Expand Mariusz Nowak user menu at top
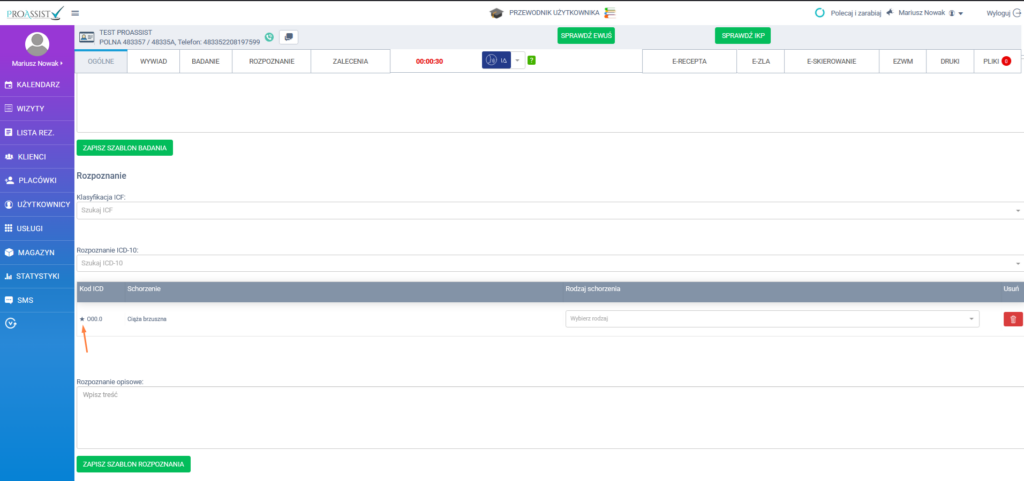This screenshot has height=481, width=1024. [929, 13]
